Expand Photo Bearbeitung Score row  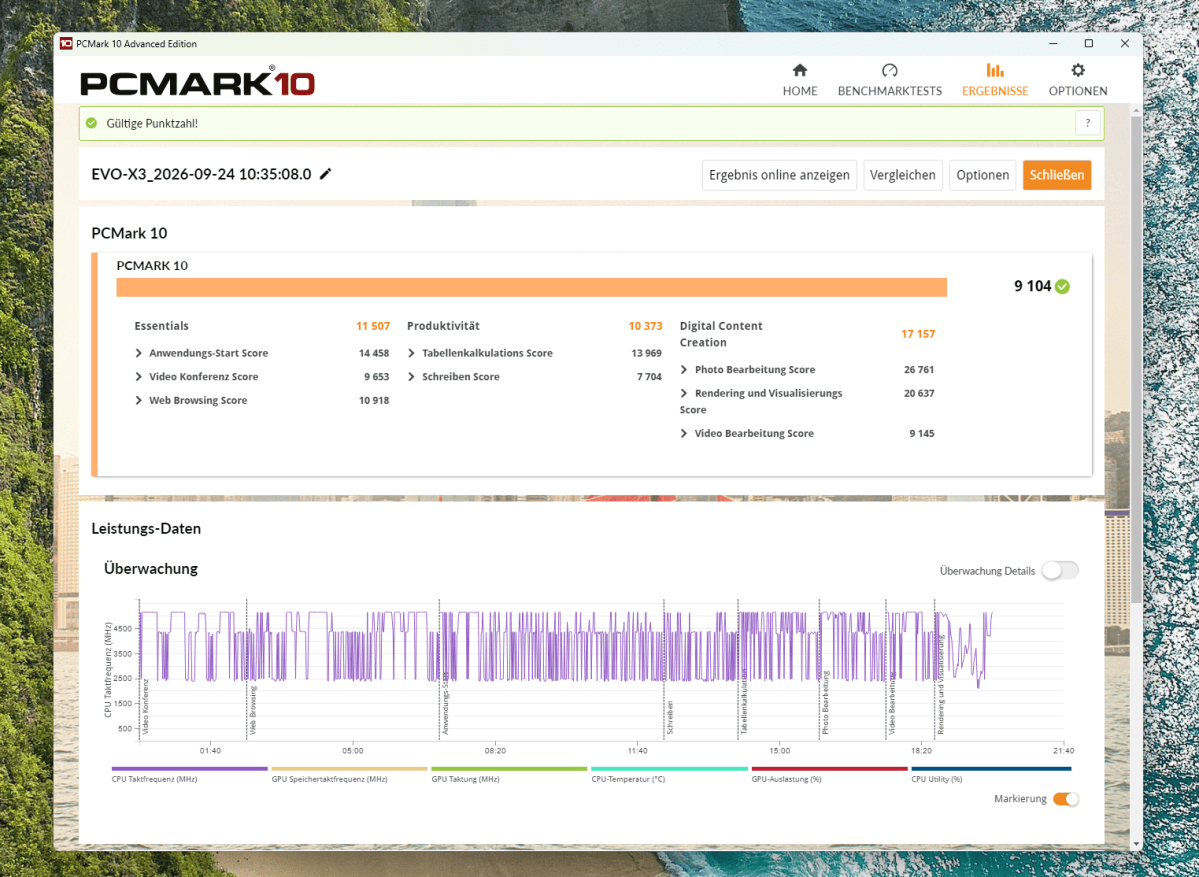[x=684, y=369]
